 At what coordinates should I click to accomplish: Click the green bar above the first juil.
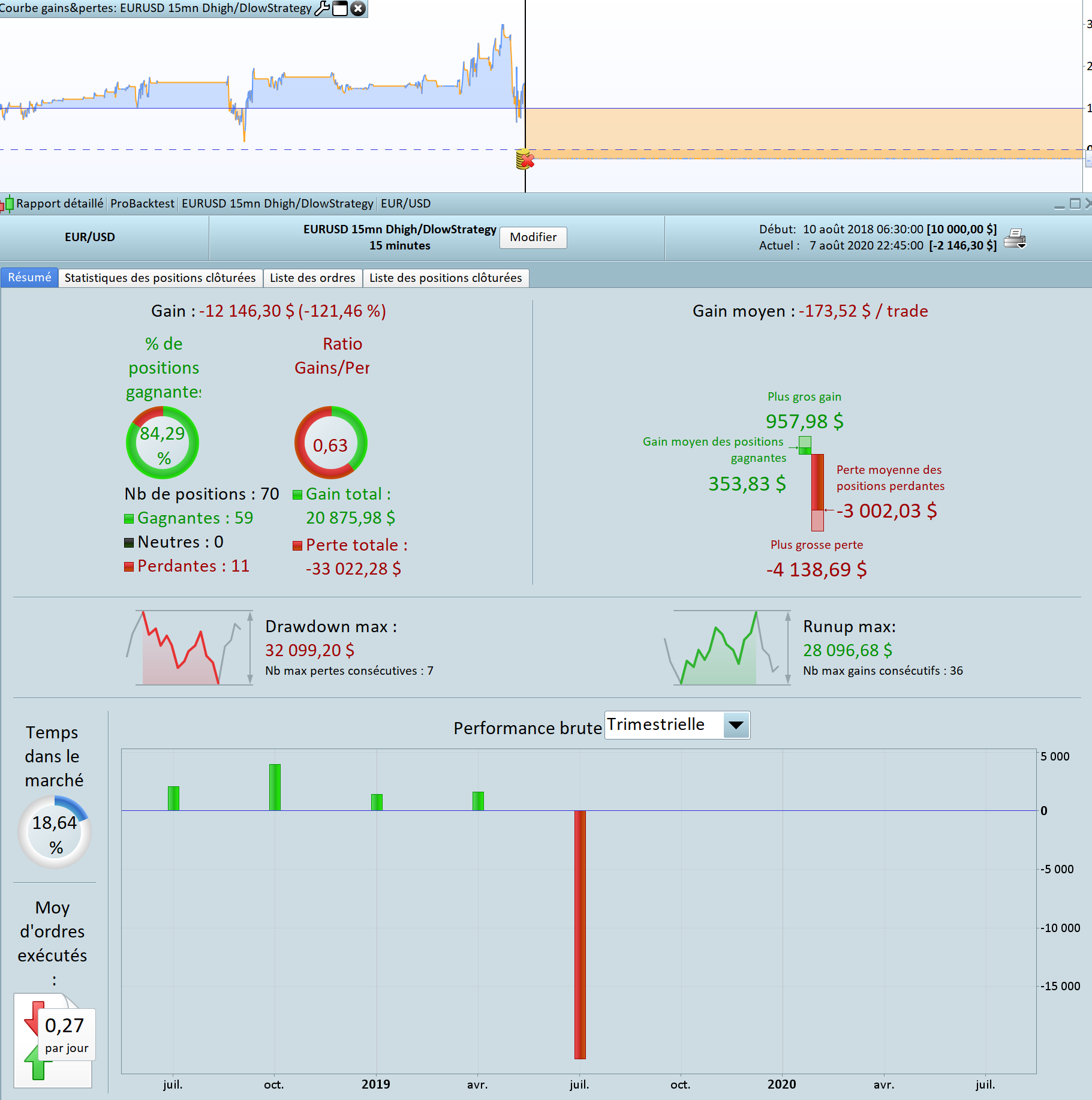pos(174,798)
